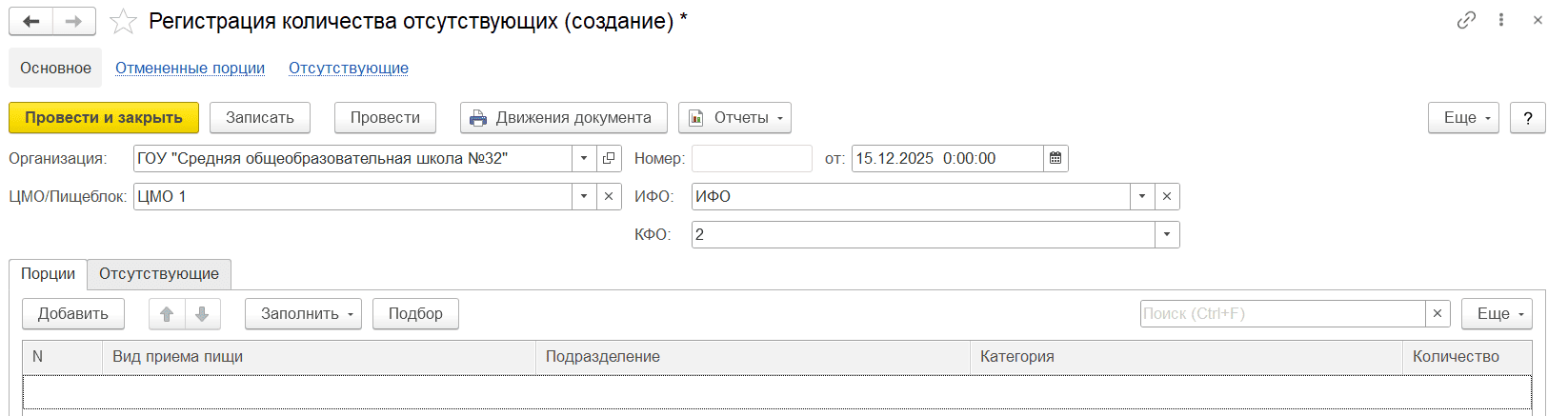Click the back navigation arrow
This screenshot has height=416, width=1568.
point(30,21)
